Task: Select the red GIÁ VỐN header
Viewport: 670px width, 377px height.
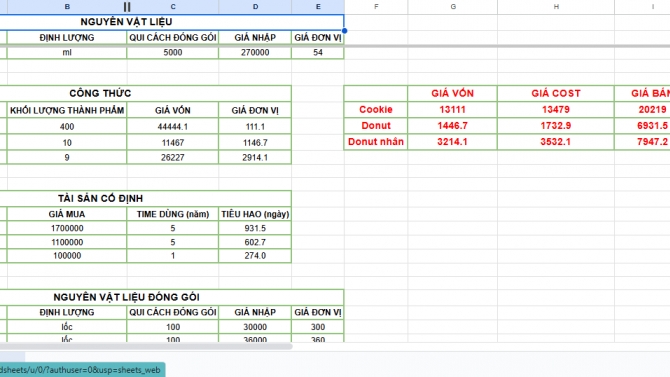Action: [453, 94]
